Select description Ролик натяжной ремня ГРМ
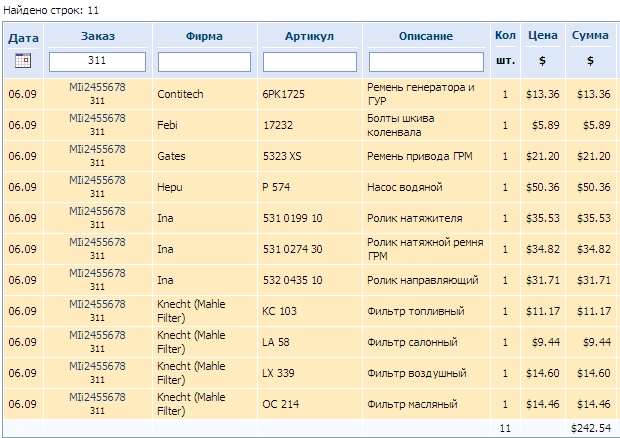This screenshot has width=620, height=438. (425, 249)
